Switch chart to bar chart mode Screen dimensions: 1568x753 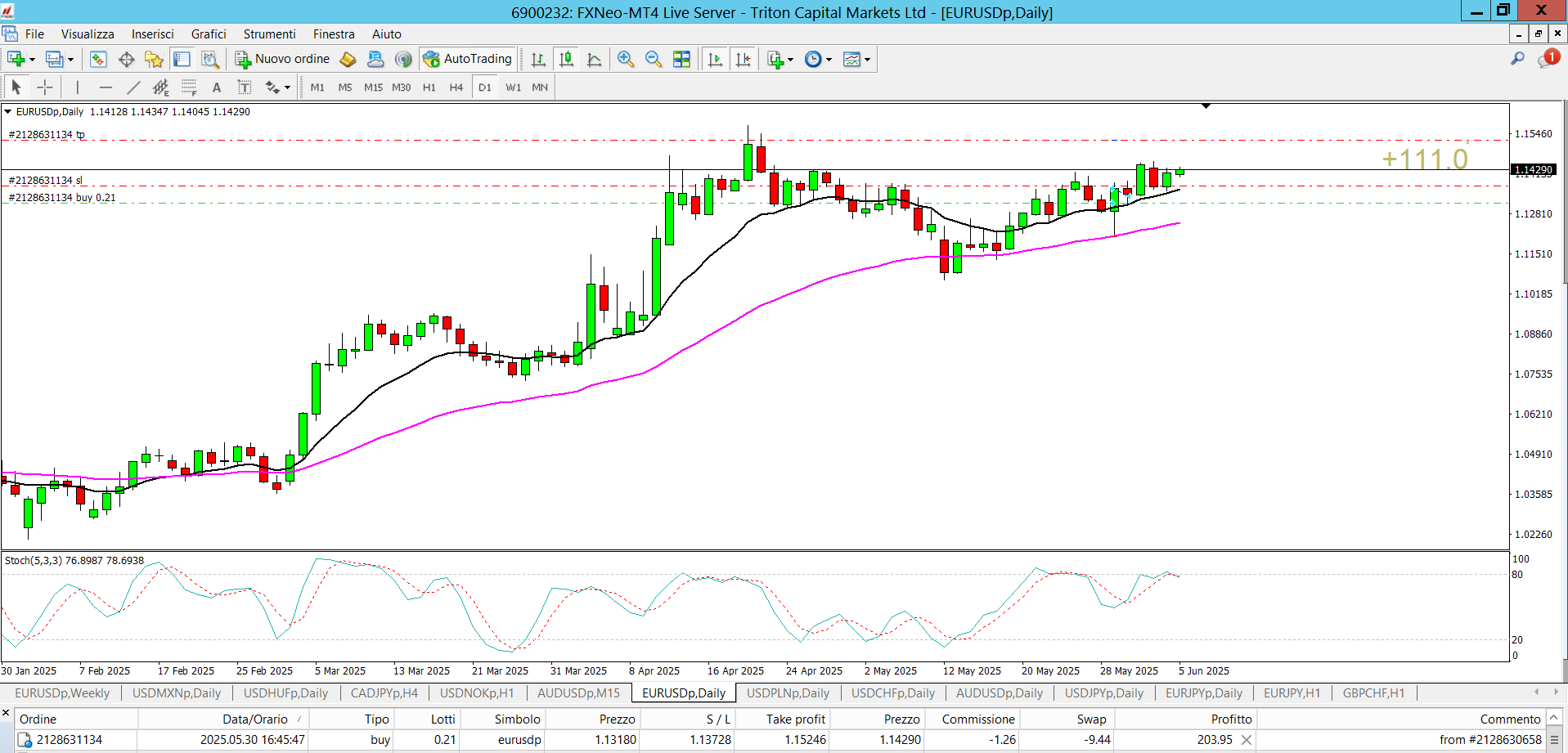coord(538,59)
